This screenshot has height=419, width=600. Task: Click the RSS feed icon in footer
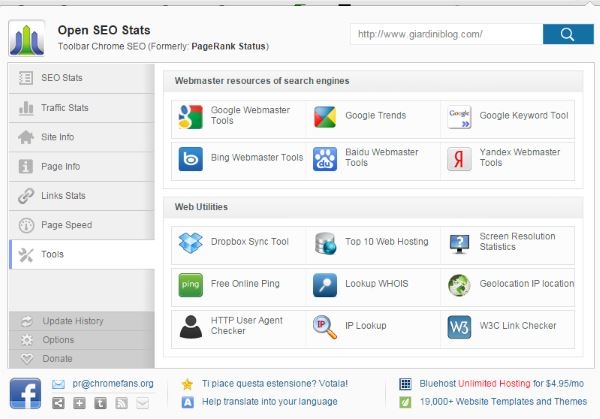point(121,403)
